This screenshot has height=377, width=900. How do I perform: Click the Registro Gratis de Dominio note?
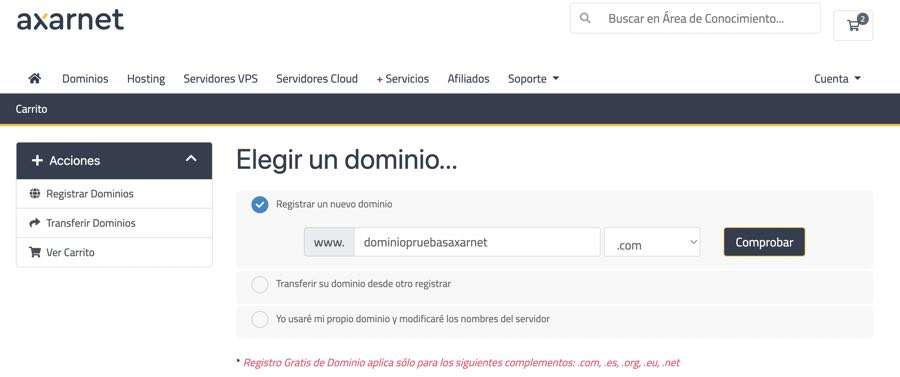pos(461,363)
